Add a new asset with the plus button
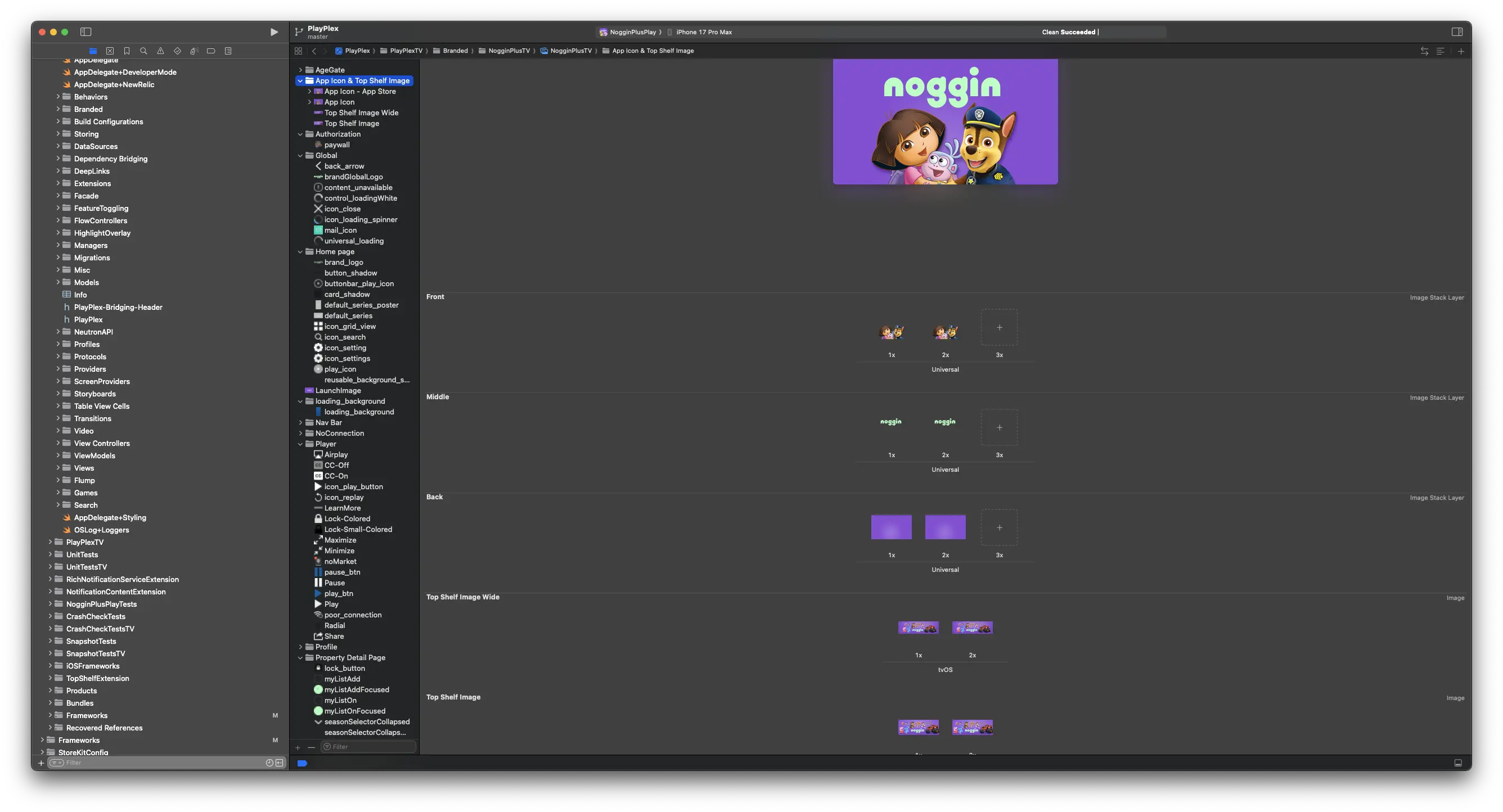 point(298,747)
